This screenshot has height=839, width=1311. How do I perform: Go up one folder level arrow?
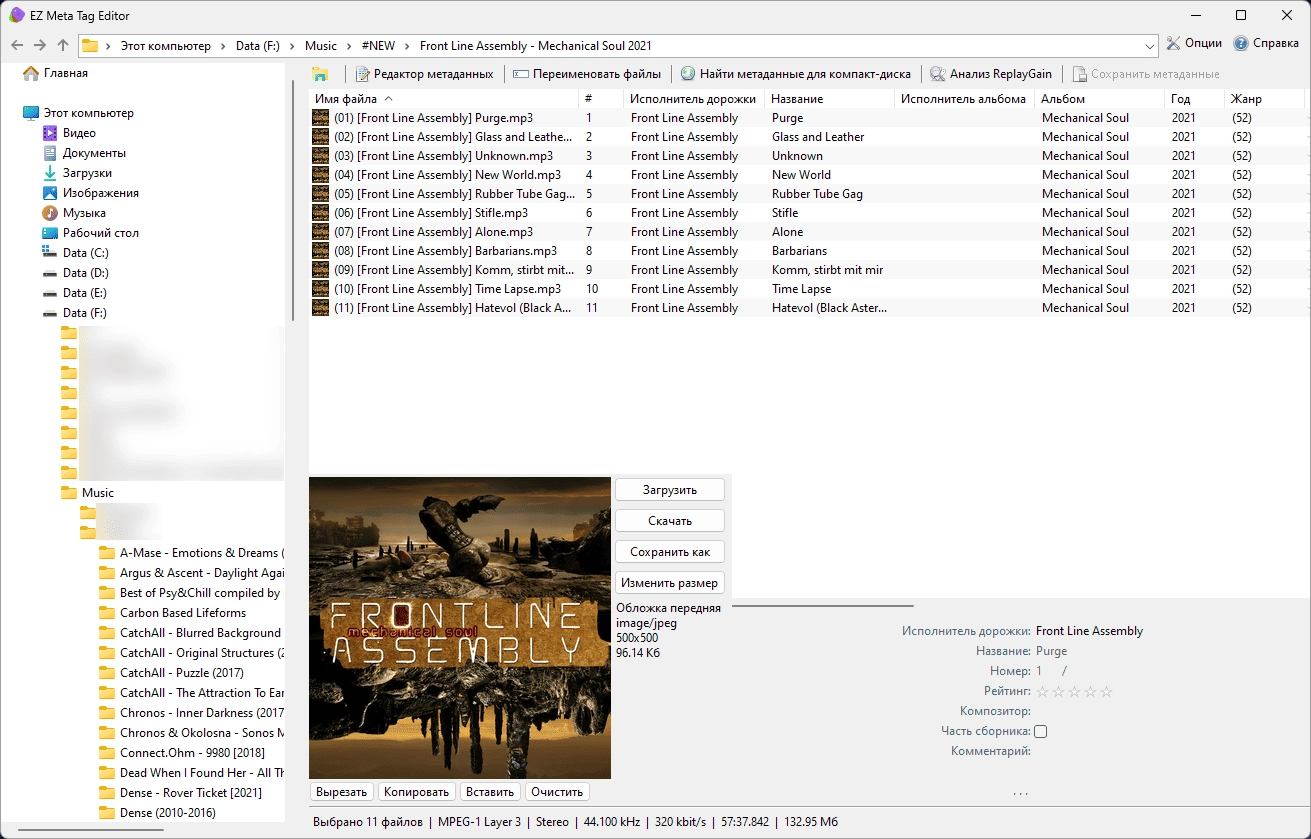[x=63, y=45]
